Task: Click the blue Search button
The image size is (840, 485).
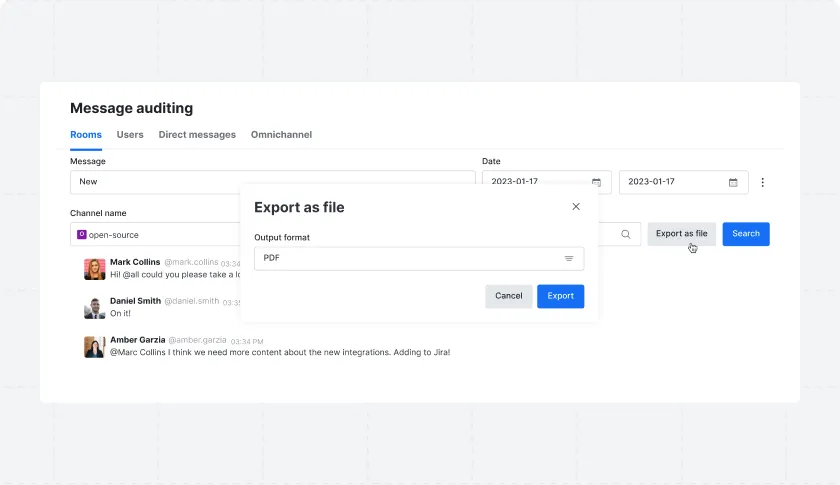Action: [x=746, y=234]
